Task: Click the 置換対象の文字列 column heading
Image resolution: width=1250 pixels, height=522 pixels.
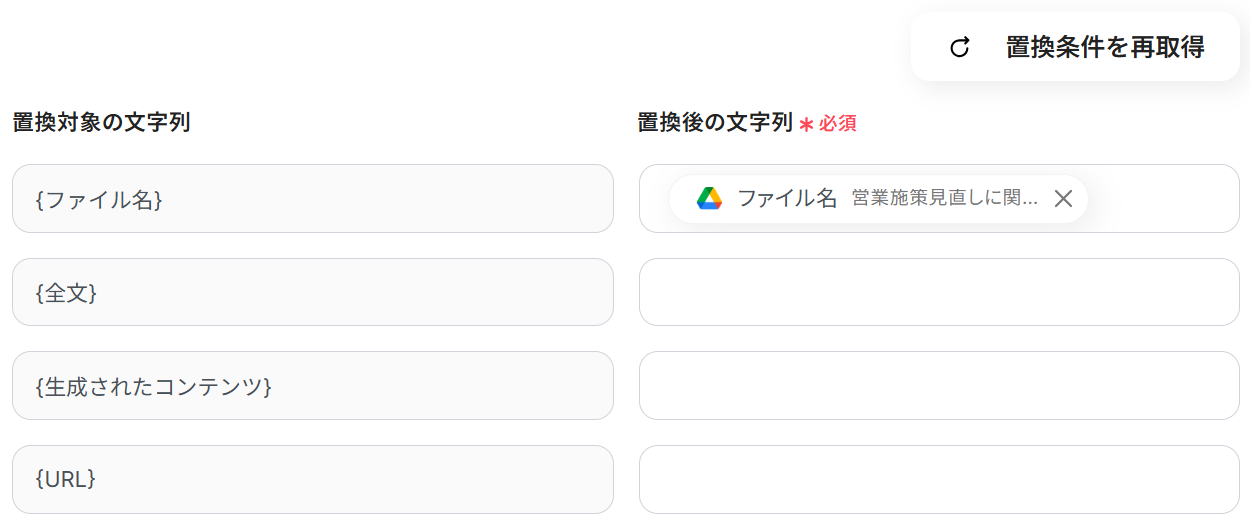Action: pyautogui.click(x=101, y=123)
